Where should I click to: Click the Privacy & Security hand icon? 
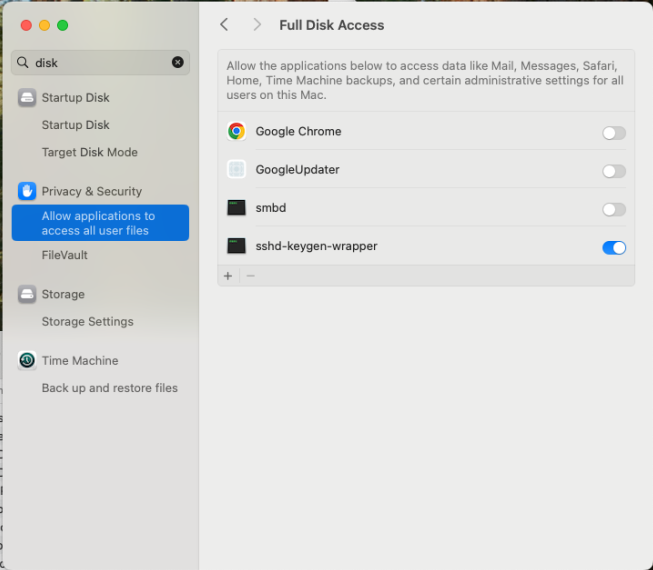27,191
